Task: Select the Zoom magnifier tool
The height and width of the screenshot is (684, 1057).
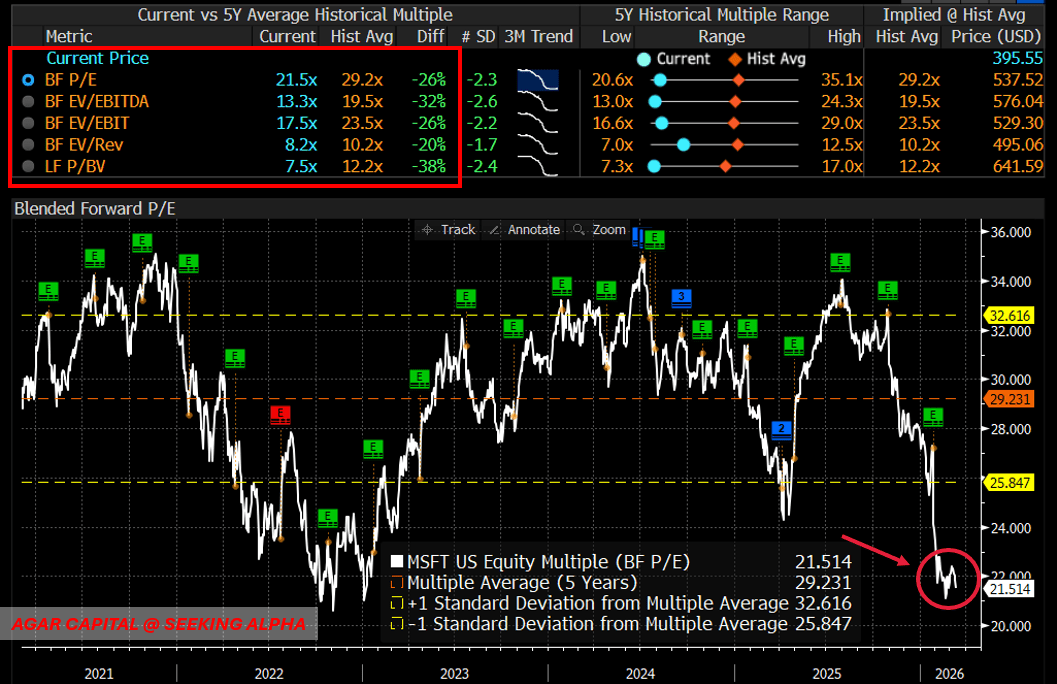Action: click(x=599, y=229)
